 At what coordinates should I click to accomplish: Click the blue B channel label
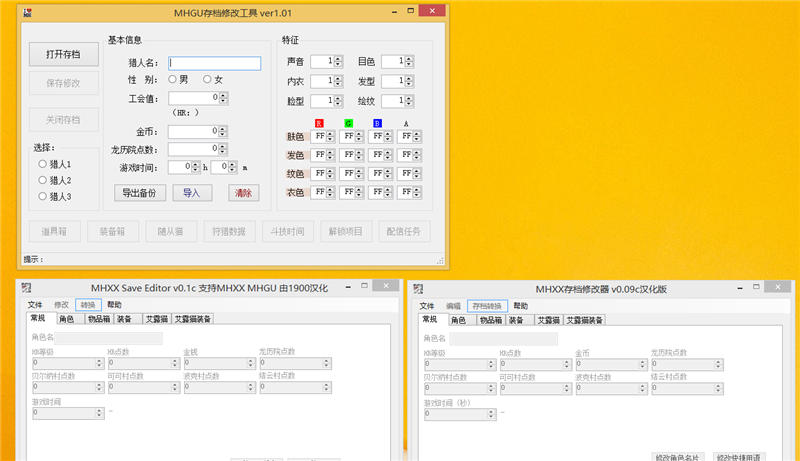[x=377, y=123]
